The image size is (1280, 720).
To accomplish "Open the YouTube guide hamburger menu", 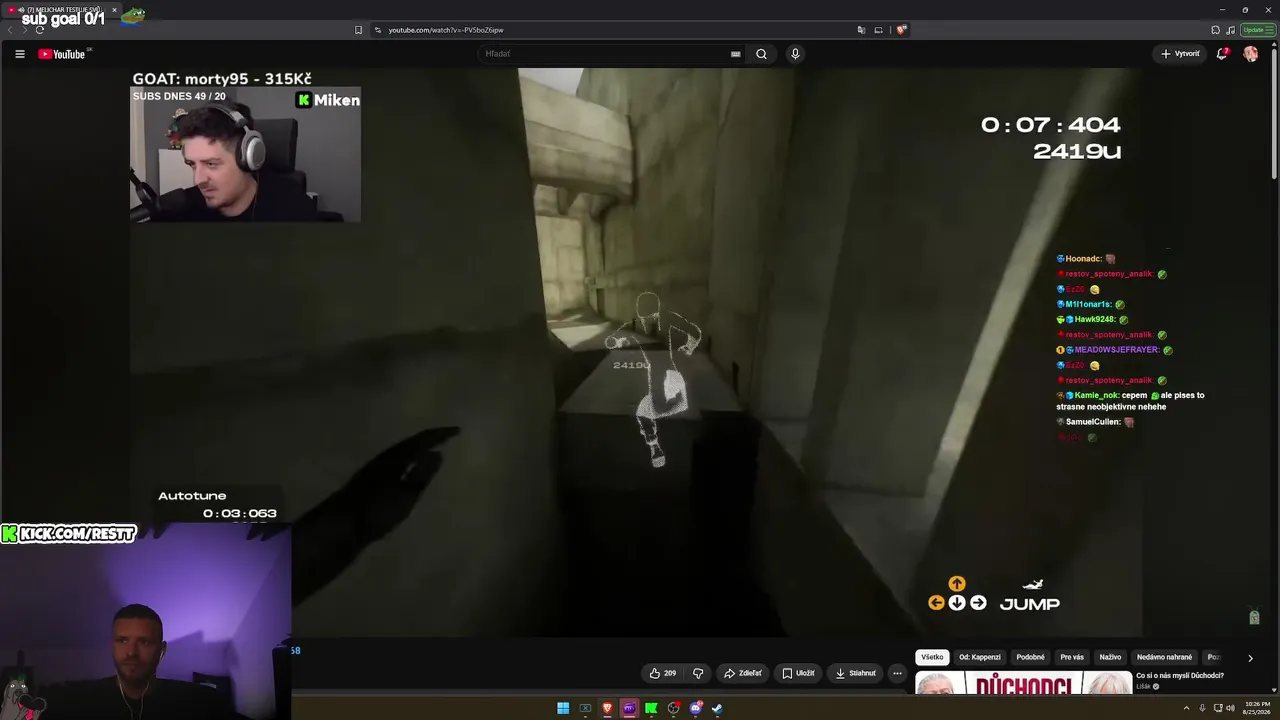I will point(20,54).
